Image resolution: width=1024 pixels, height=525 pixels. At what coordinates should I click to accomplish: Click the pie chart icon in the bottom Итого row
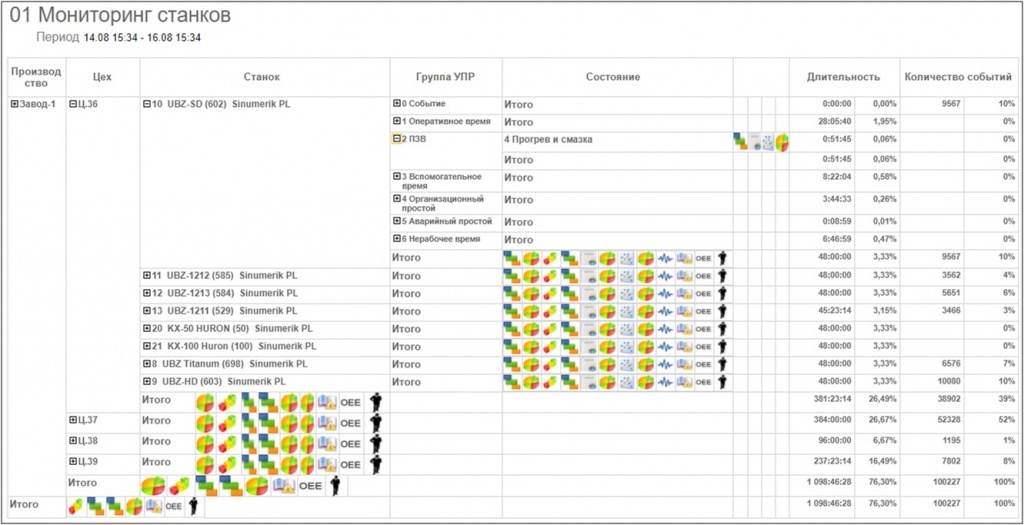pos(134,506)
